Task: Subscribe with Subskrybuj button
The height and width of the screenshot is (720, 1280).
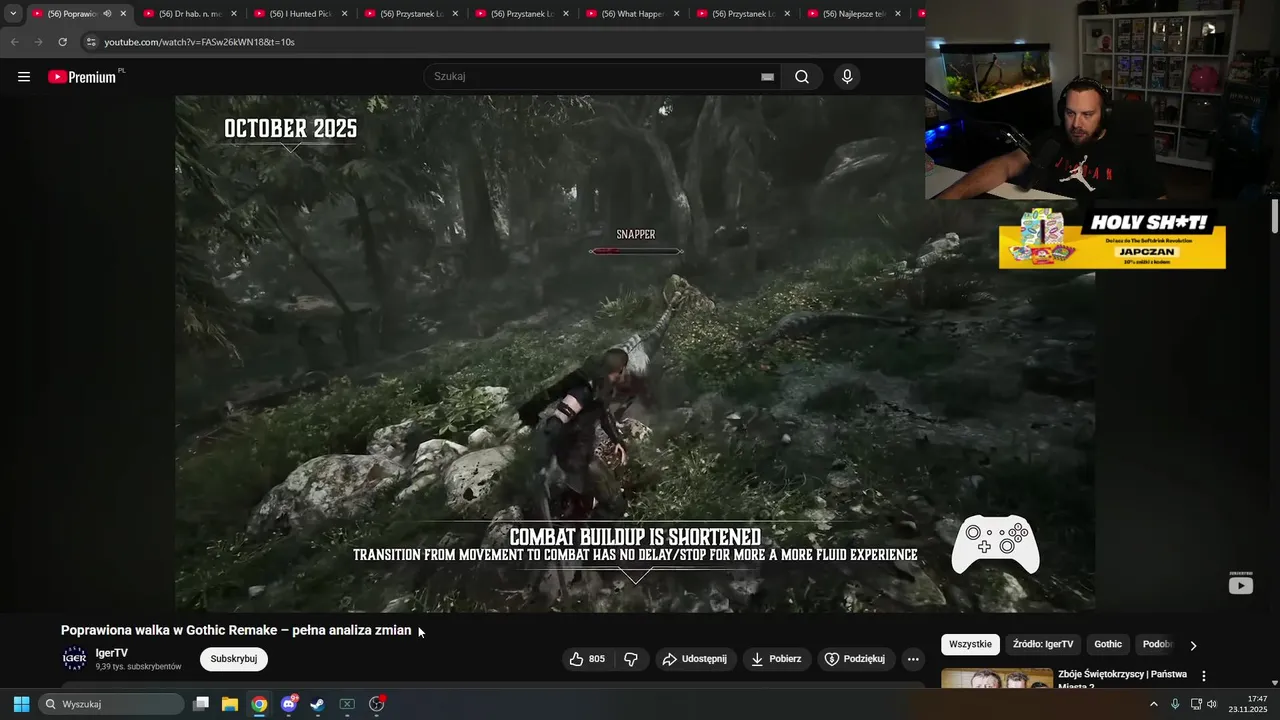Action: point(234,659)
